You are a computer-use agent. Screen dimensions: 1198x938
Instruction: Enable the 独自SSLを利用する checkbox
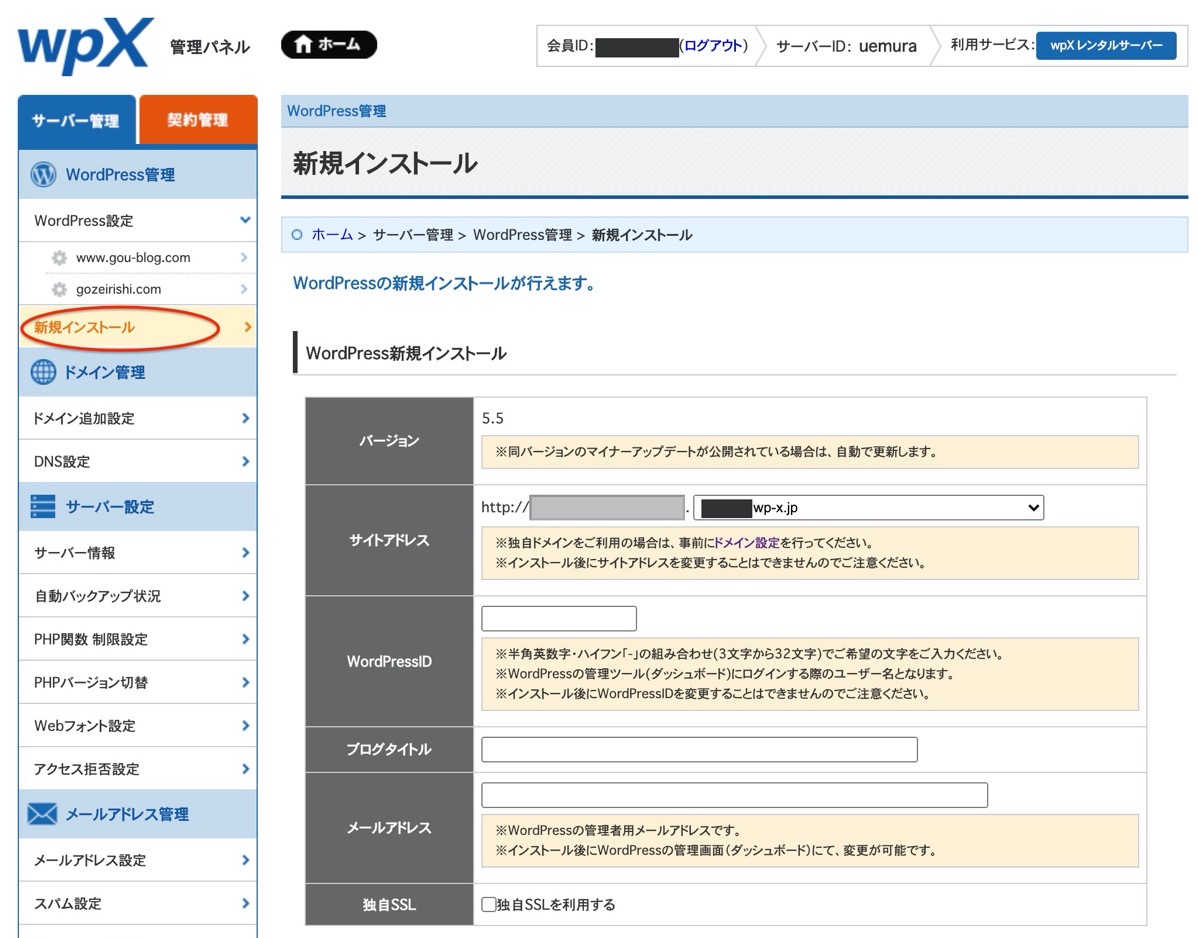point(489,904)
